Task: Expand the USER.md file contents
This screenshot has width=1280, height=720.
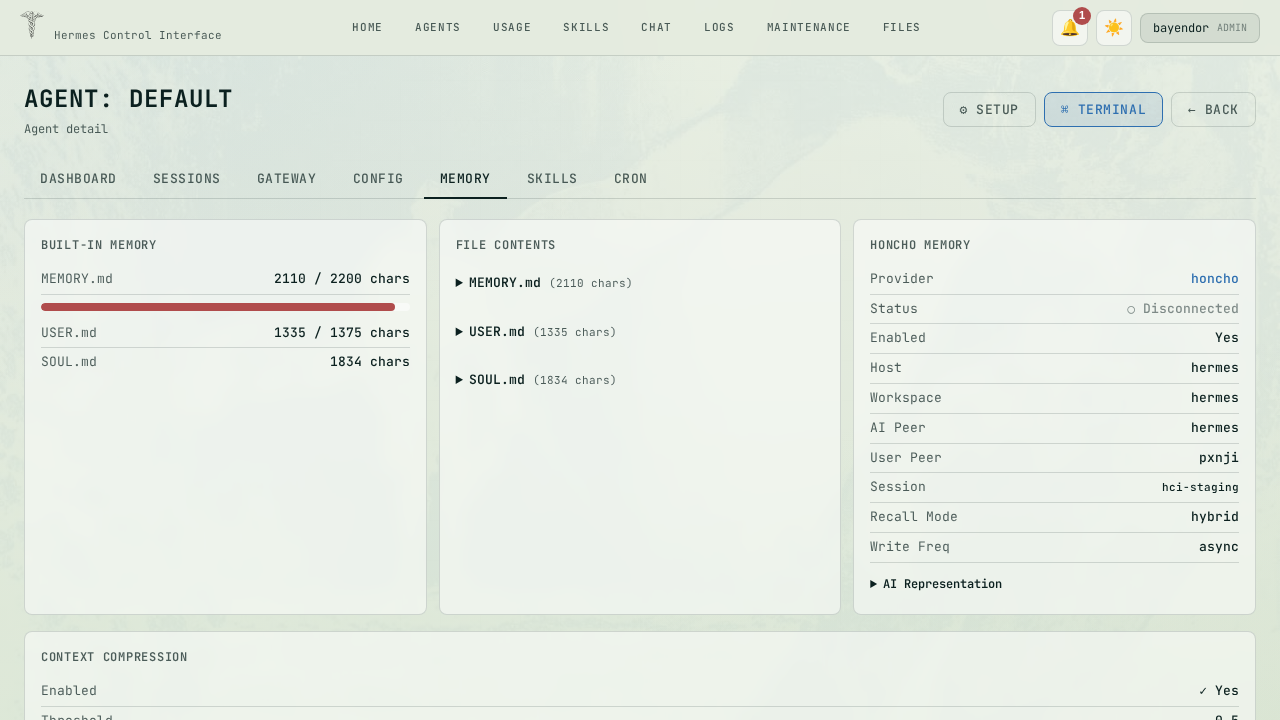Action: [x=496, y=332]
